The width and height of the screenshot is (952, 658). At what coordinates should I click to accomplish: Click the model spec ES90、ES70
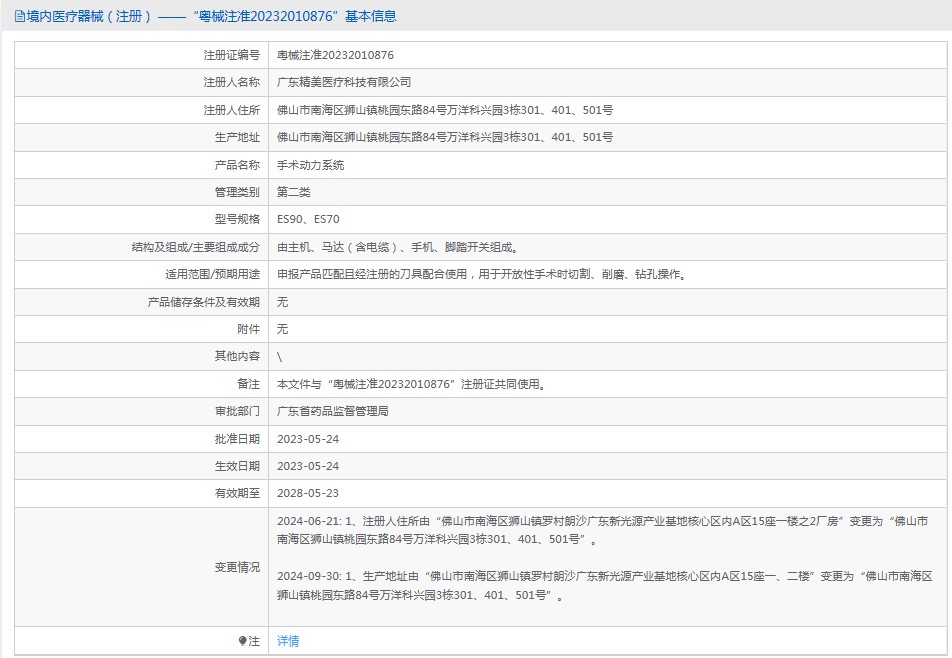[x=308, y=219]
